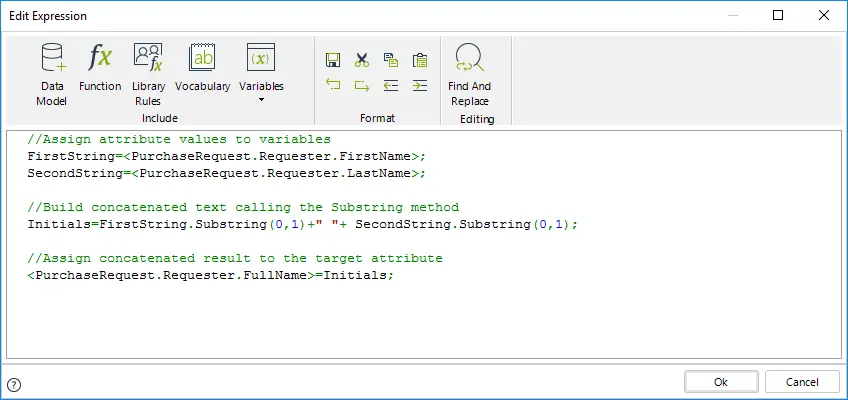This screenshot has height=400, width=848.
Task: Redo the last undone edit
Action: click(362, 85)
